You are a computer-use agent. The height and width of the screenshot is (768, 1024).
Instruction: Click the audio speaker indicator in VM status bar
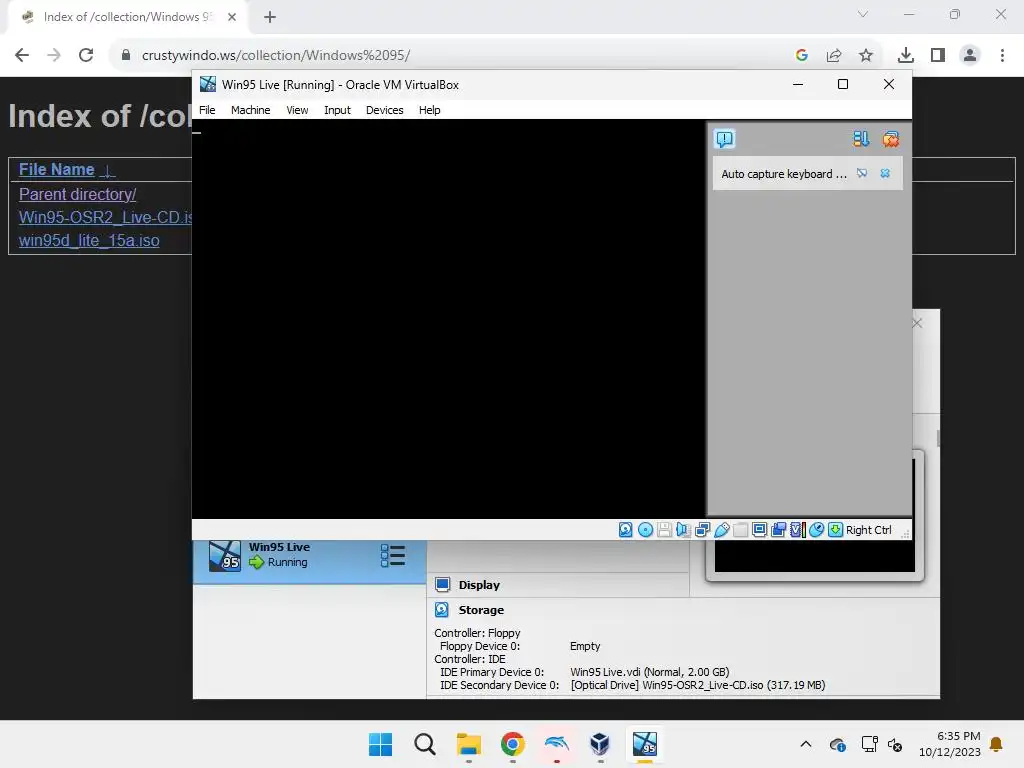[x=683, y=530]
